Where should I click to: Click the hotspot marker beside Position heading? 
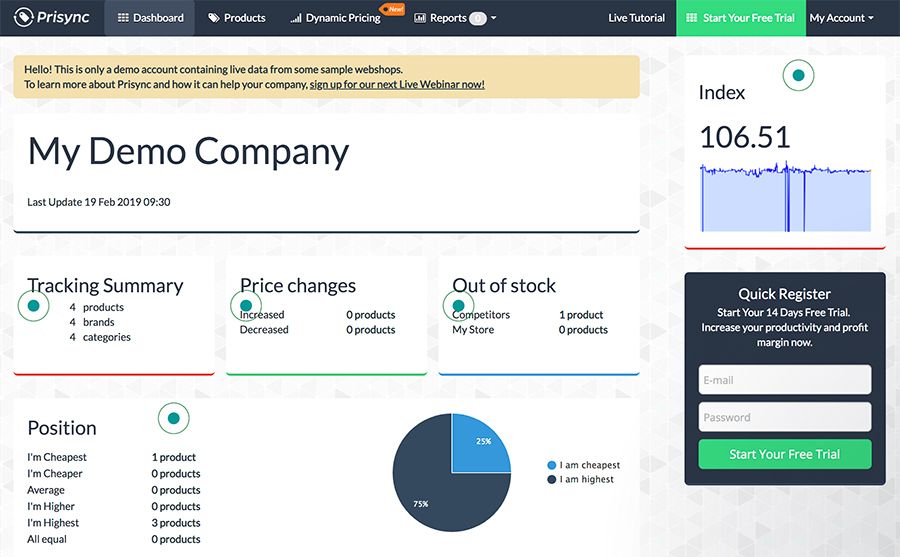173,418
